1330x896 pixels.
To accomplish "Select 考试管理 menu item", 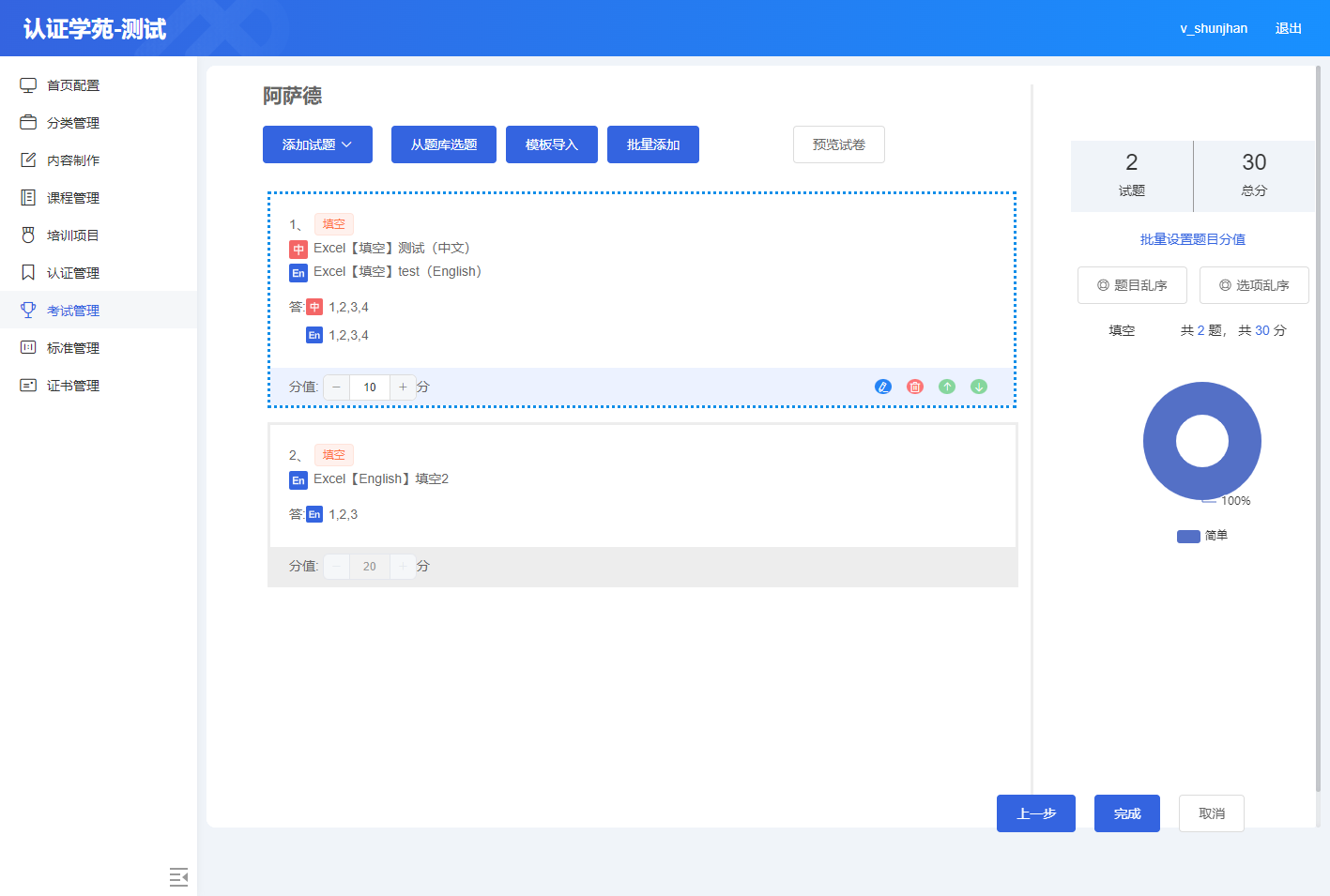I will click(x=99, y=311).
